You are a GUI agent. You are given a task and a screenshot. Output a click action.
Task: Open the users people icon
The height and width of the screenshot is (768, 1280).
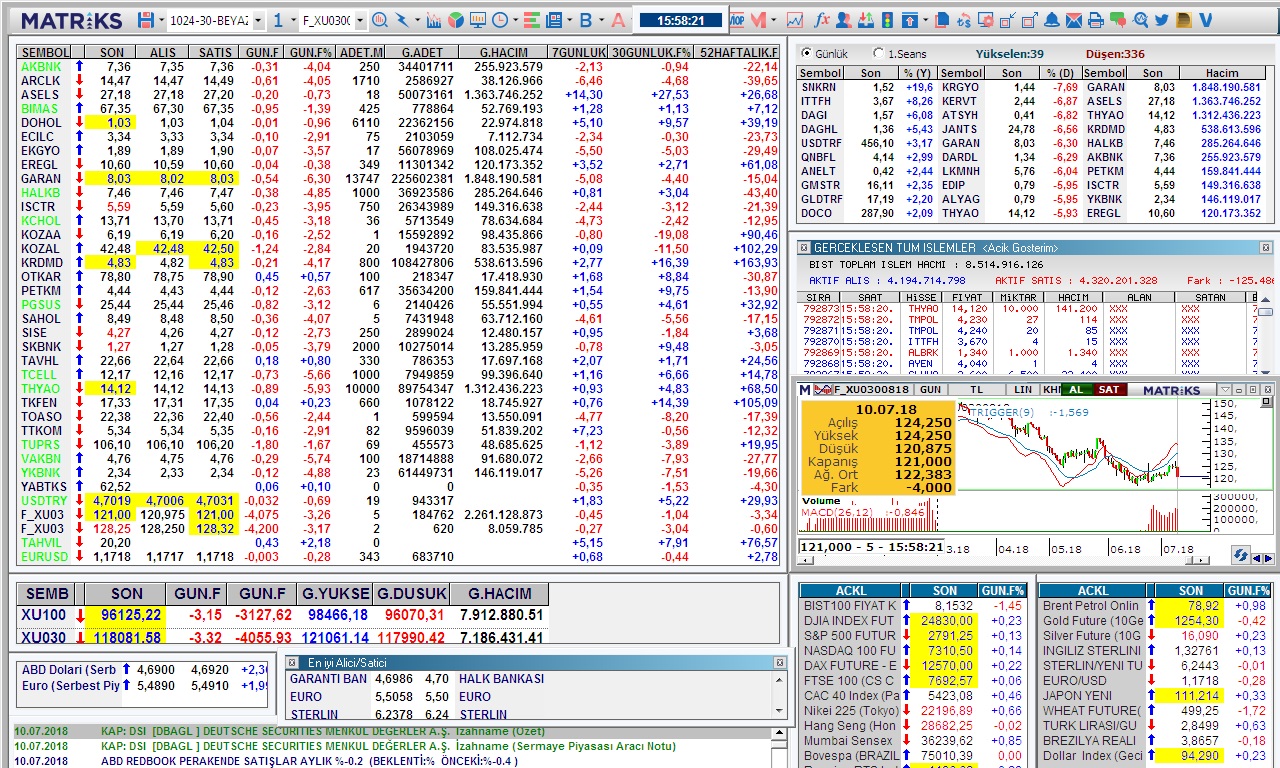(843, 20)
